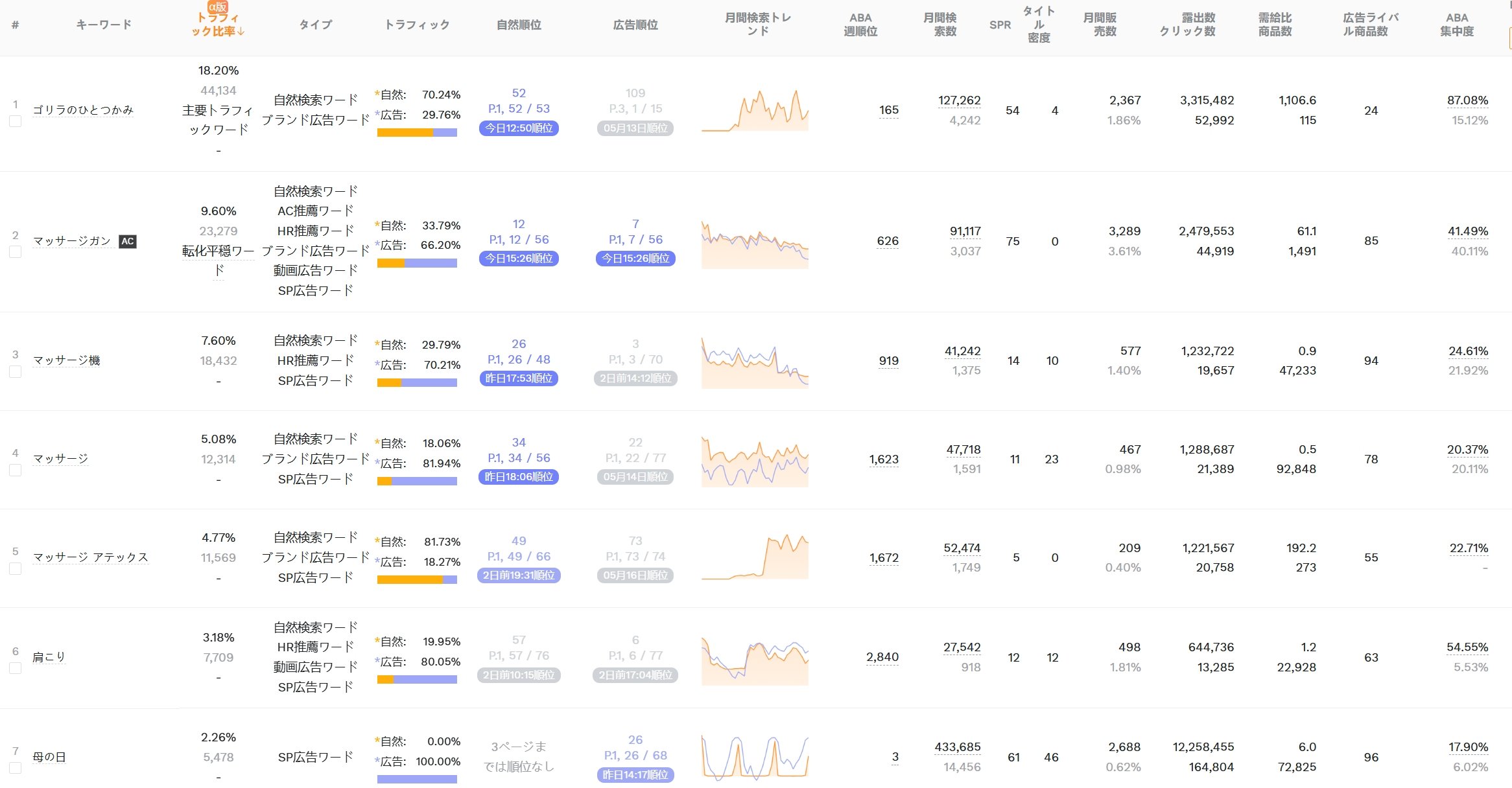Click the α版 badge above トラフィック比率
Screen dimensions: 1512x788
(218, 6)
